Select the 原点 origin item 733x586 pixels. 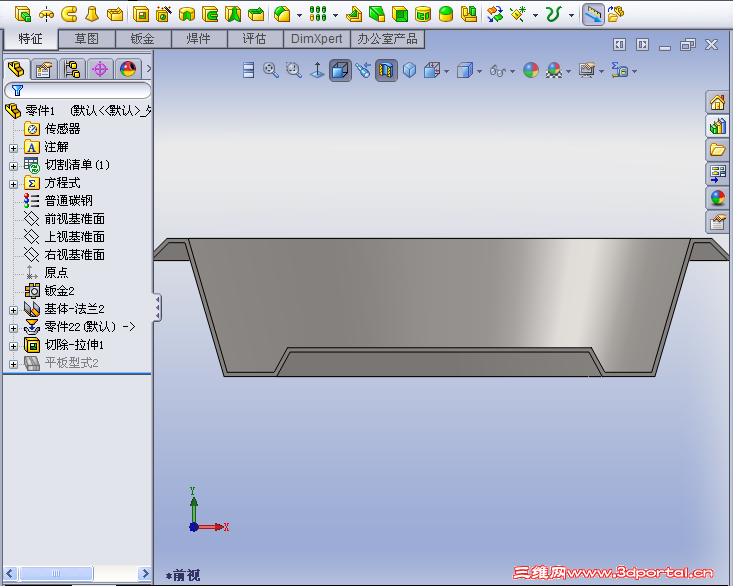(x=46, y=272)
